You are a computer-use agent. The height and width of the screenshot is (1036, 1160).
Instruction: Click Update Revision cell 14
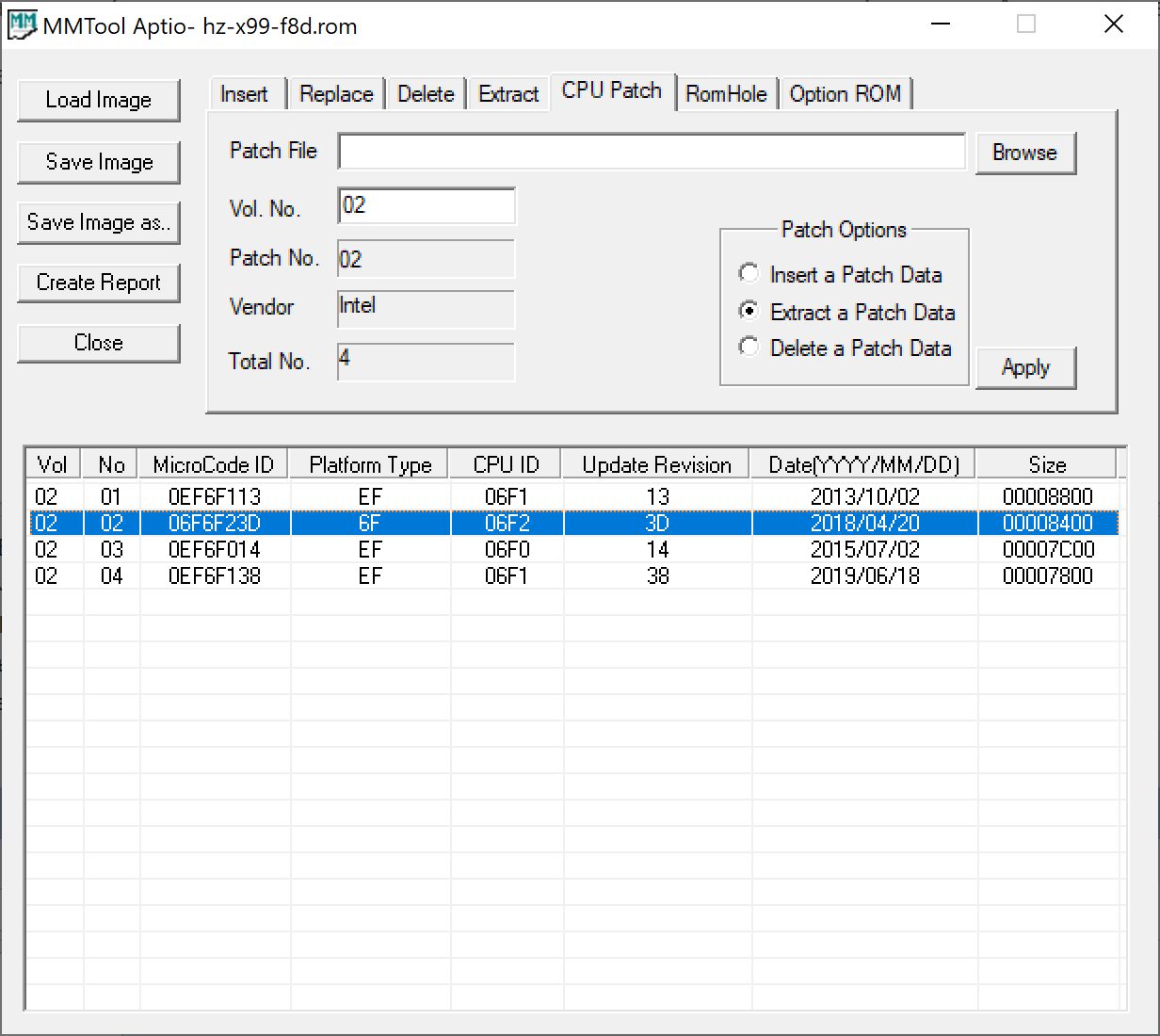tap(657, 549)
